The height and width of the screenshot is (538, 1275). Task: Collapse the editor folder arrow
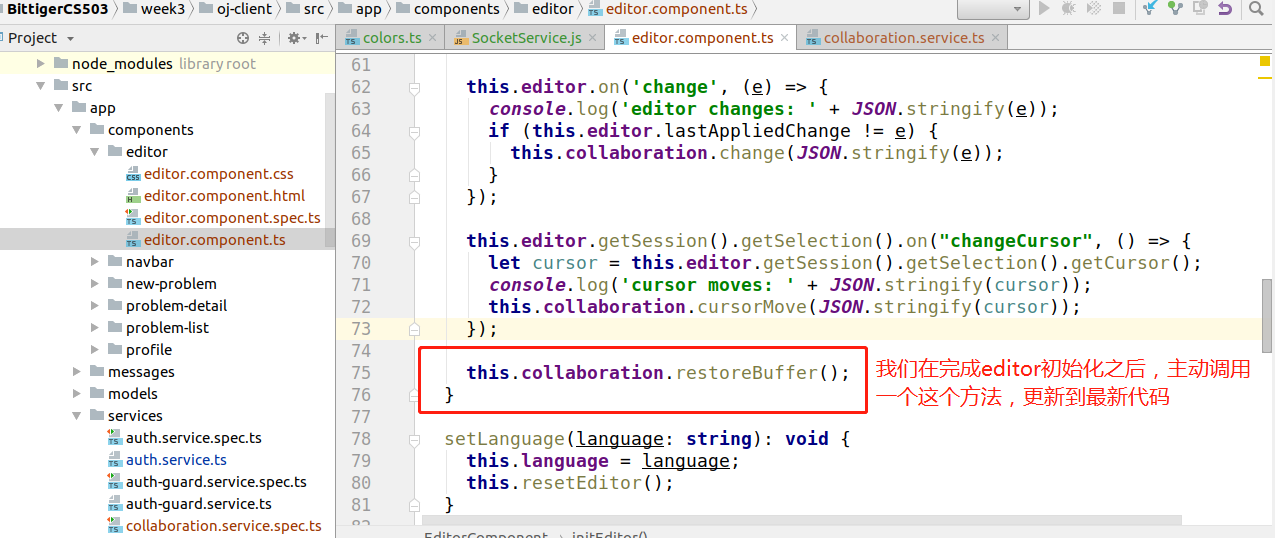click(x=95, y=152)
